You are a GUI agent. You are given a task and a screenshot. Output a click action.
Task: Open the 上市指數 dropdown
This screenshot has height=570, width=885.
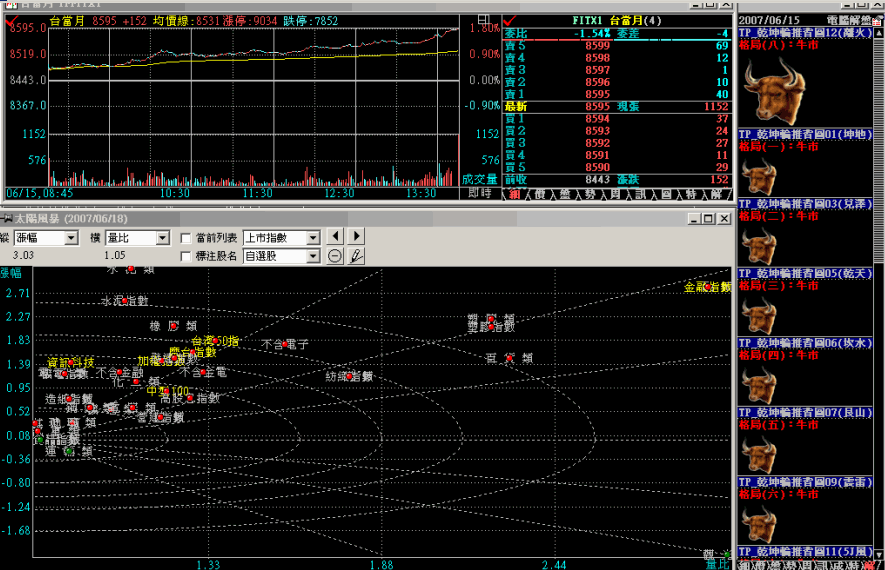click(313, 238)
